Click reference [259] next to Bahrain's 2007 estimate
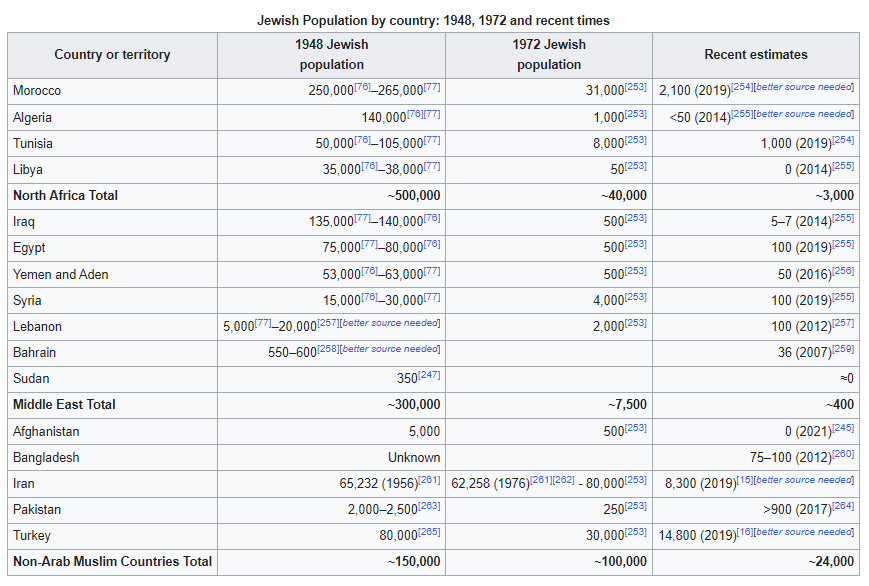 click(x=844, y=349)
